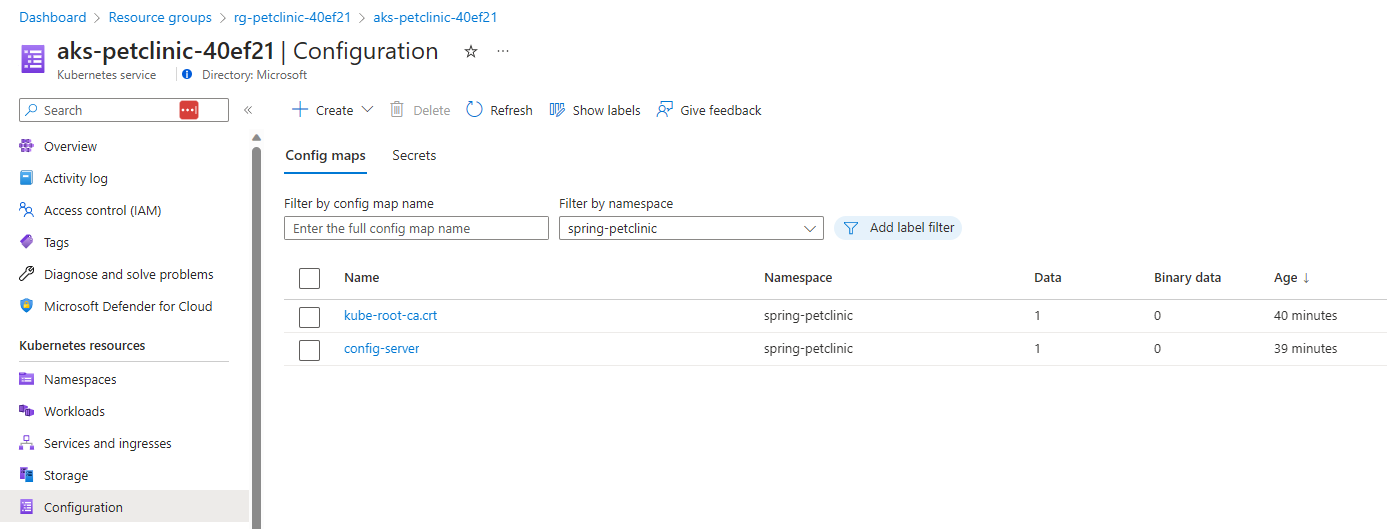The width and height of the screenshot is (1387, 529).
Task: Toggle the select-all checkbox in table header
Action: (309, 278)
